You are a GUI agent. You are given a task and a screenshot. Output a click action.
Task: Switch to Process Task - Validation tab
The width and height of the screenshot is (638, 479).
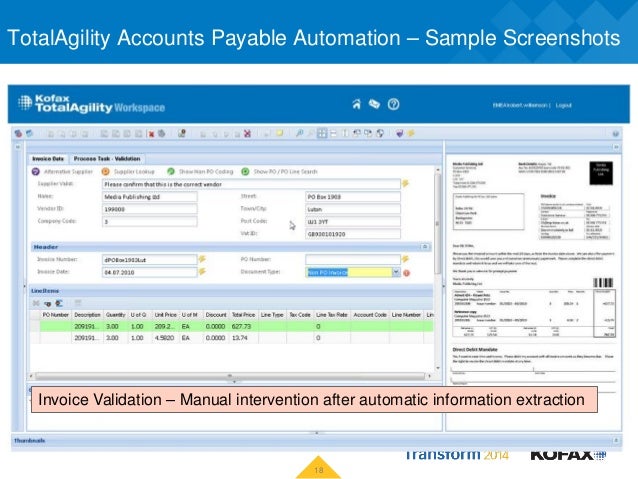(x=107, y=159)
